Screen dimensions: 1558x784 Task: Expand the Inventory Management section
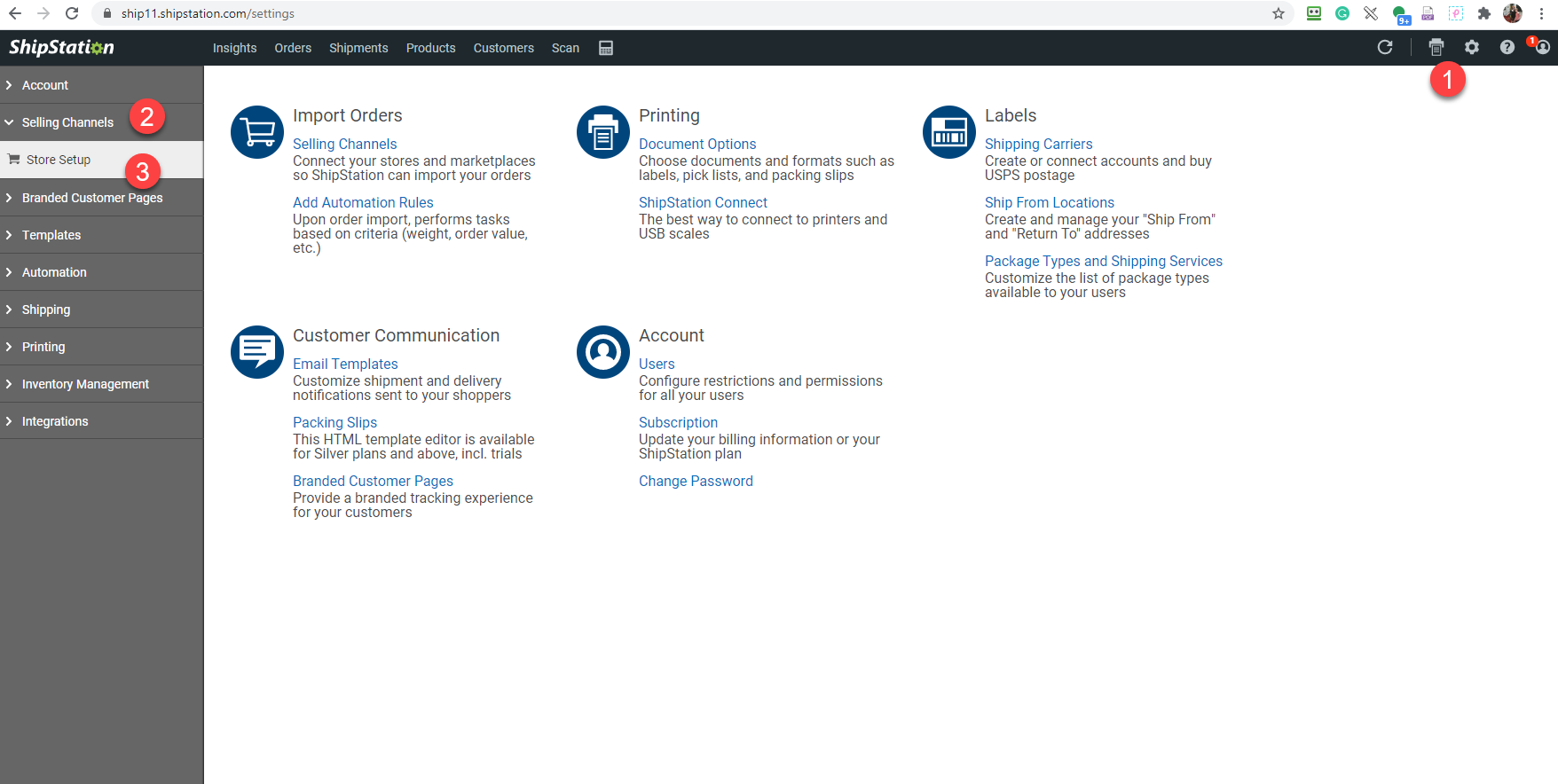point(102,384)
